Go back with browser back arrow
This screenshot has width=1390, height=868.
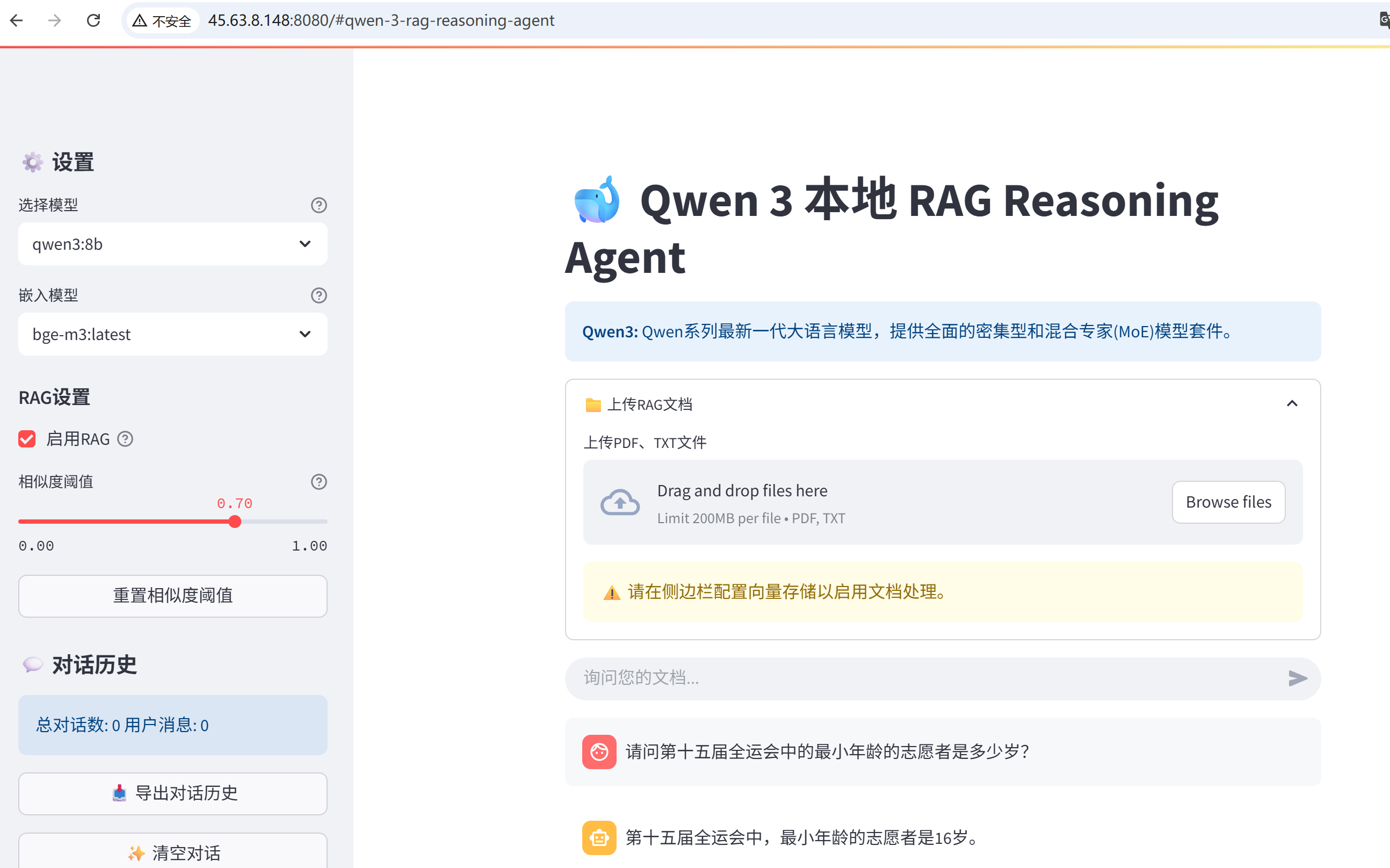coord(17,20)
